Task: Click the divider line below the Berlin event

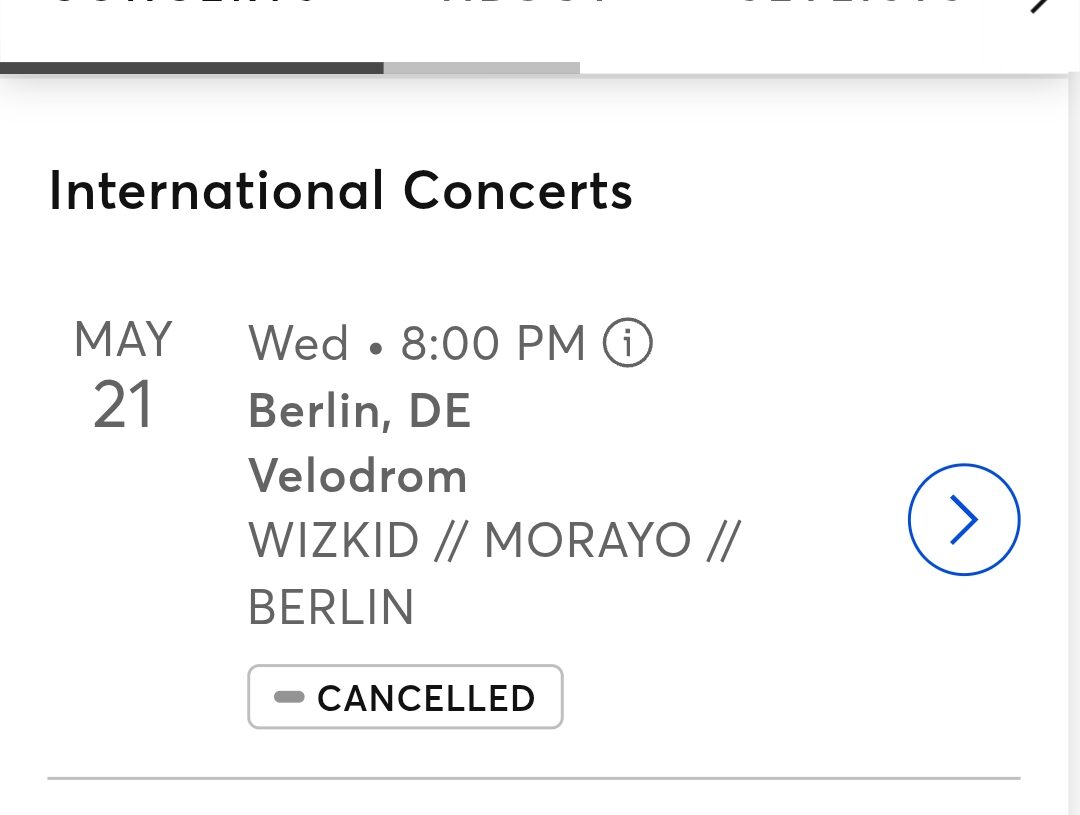Action: [533, 777]
